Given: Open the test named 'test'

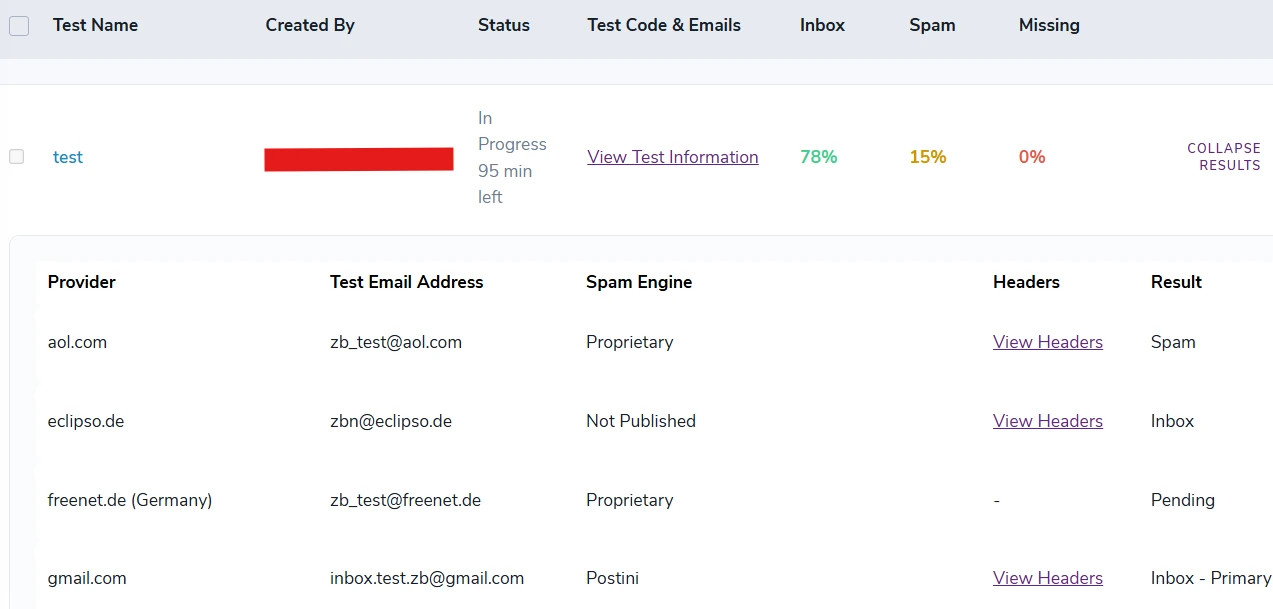Looking at the screenshot, I should pos(67,157).
